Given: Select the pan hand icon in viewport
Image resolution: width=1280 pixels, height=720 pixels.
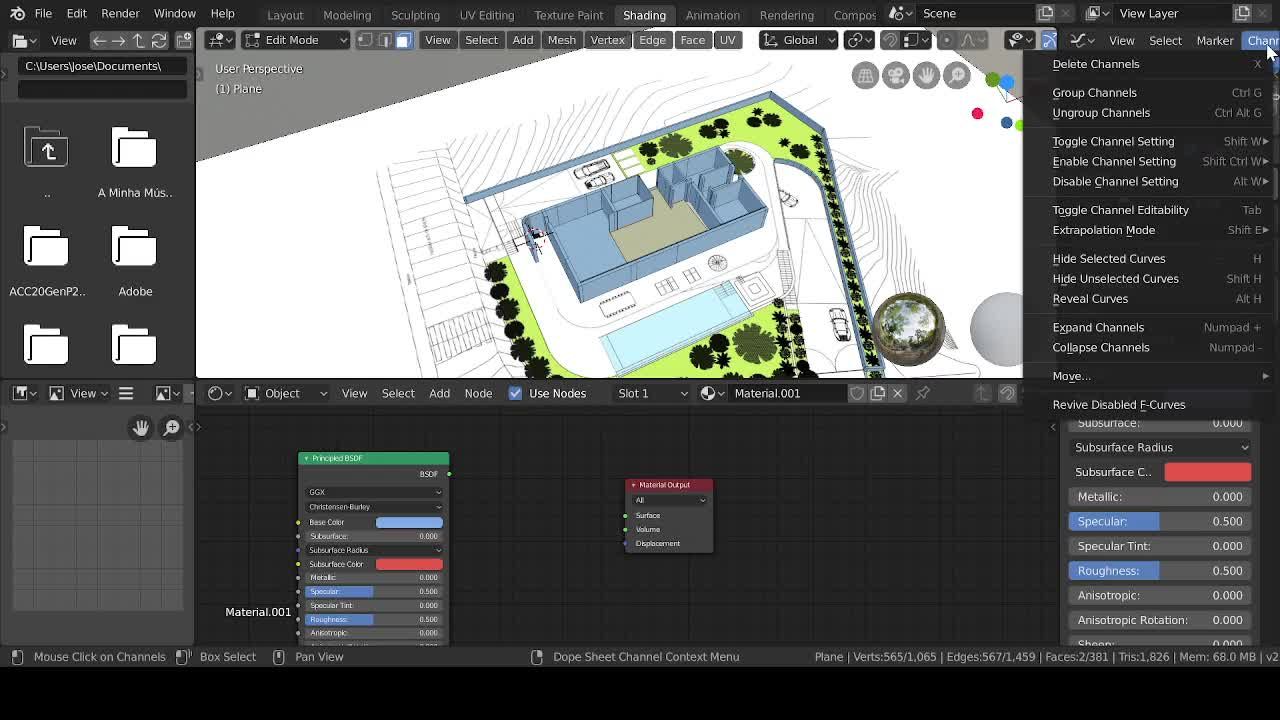Looking at the screenshot, I should [926, 74].
